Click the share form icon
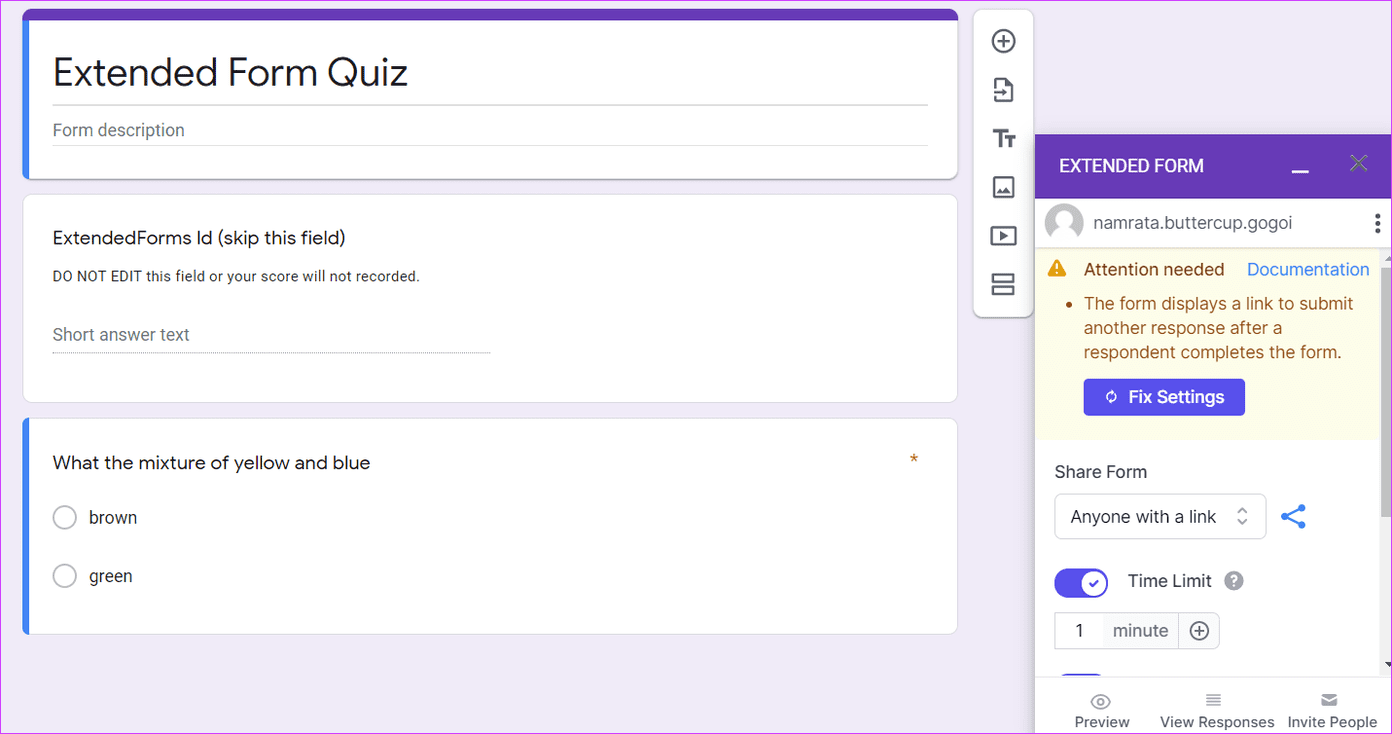Image resolution: width=1392 pixels, height=734 pixels. pyautogui.click(x=1293, y=517)
